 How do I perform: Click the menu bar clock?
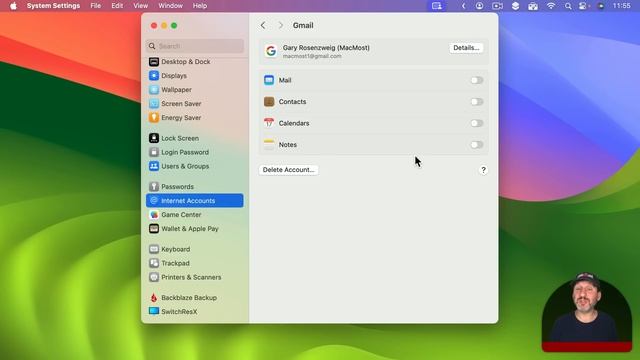point(622,6)
